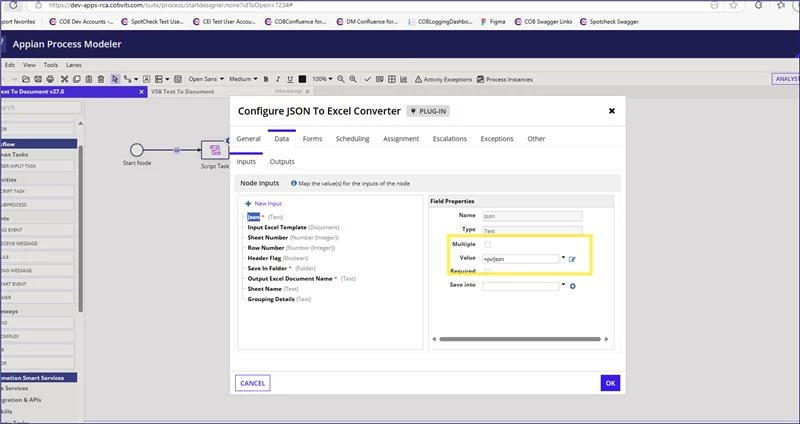Image resolution: width=800 pixels, height=424 pixels.
Task: Open the Other tab
Action: pyautogui.click(x=536, y=139)
